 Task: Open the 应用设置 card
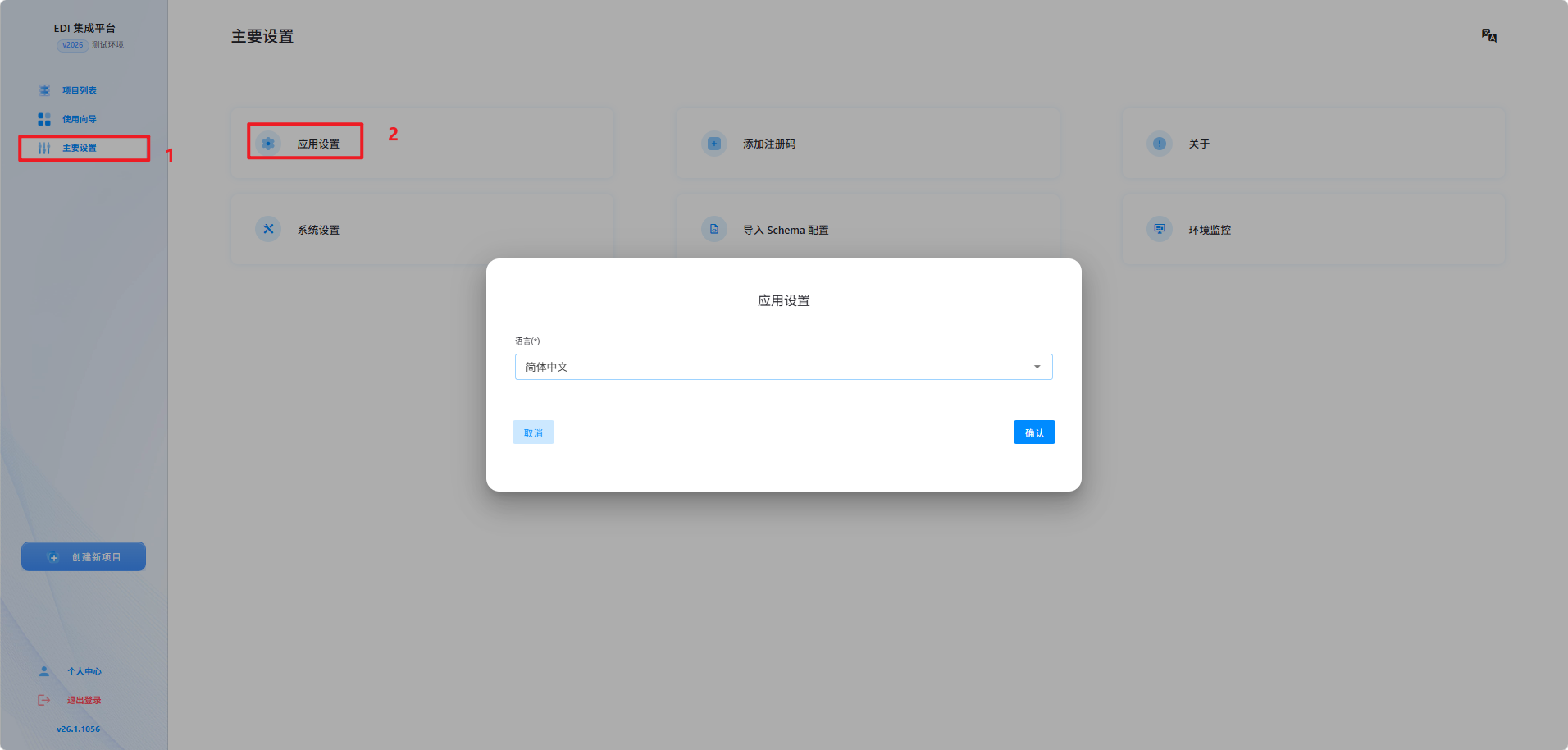pos(422,144)
